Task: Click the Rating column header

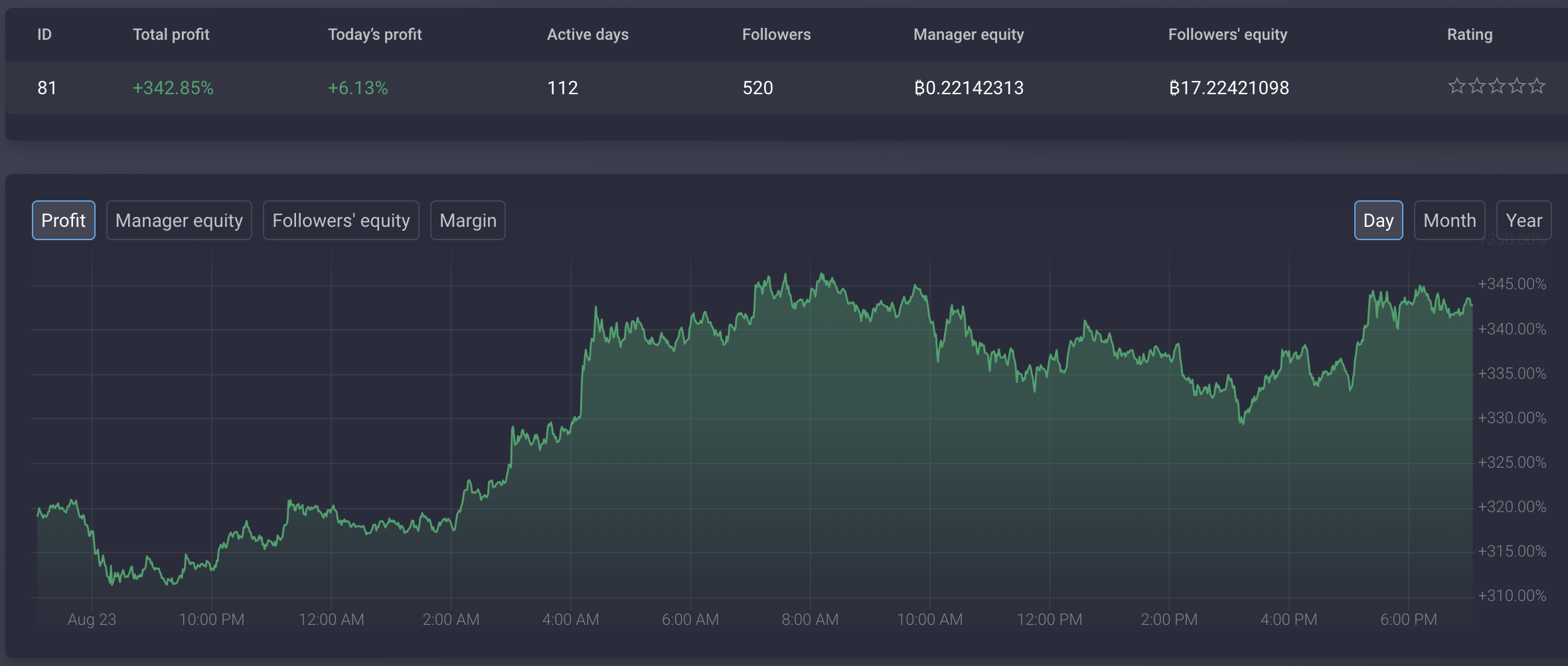Action: (1469, 34)
